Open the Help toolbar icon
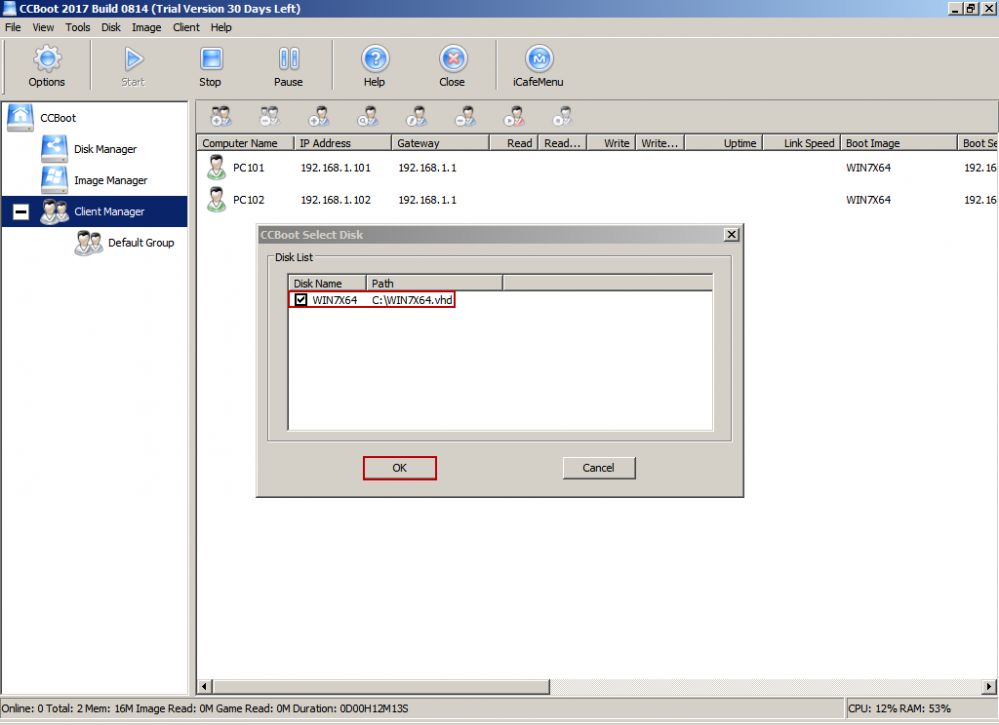 tap(375, 59)
